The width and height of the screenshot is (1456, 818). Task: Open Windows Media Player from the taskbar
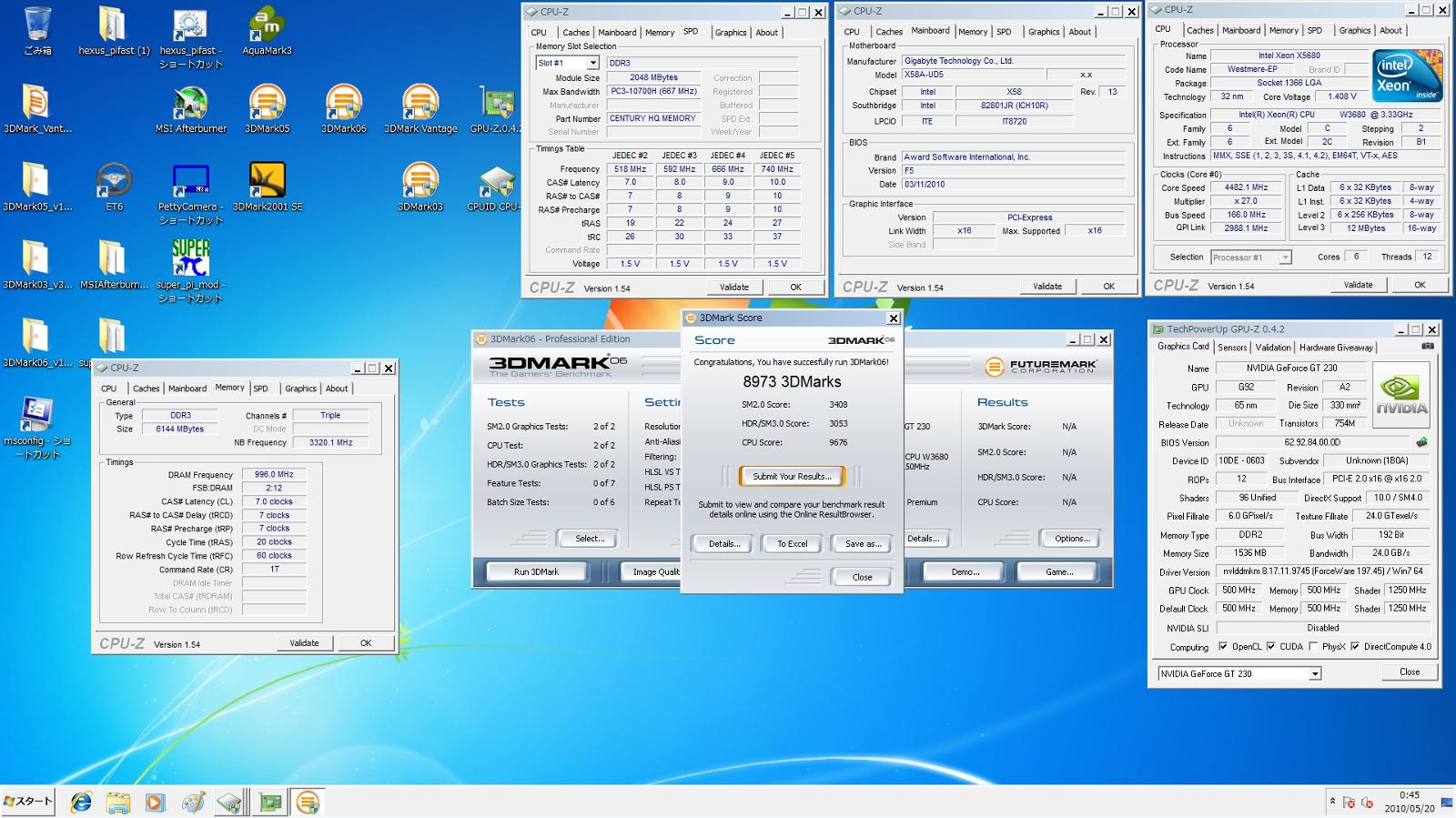(x=156, y=802)
